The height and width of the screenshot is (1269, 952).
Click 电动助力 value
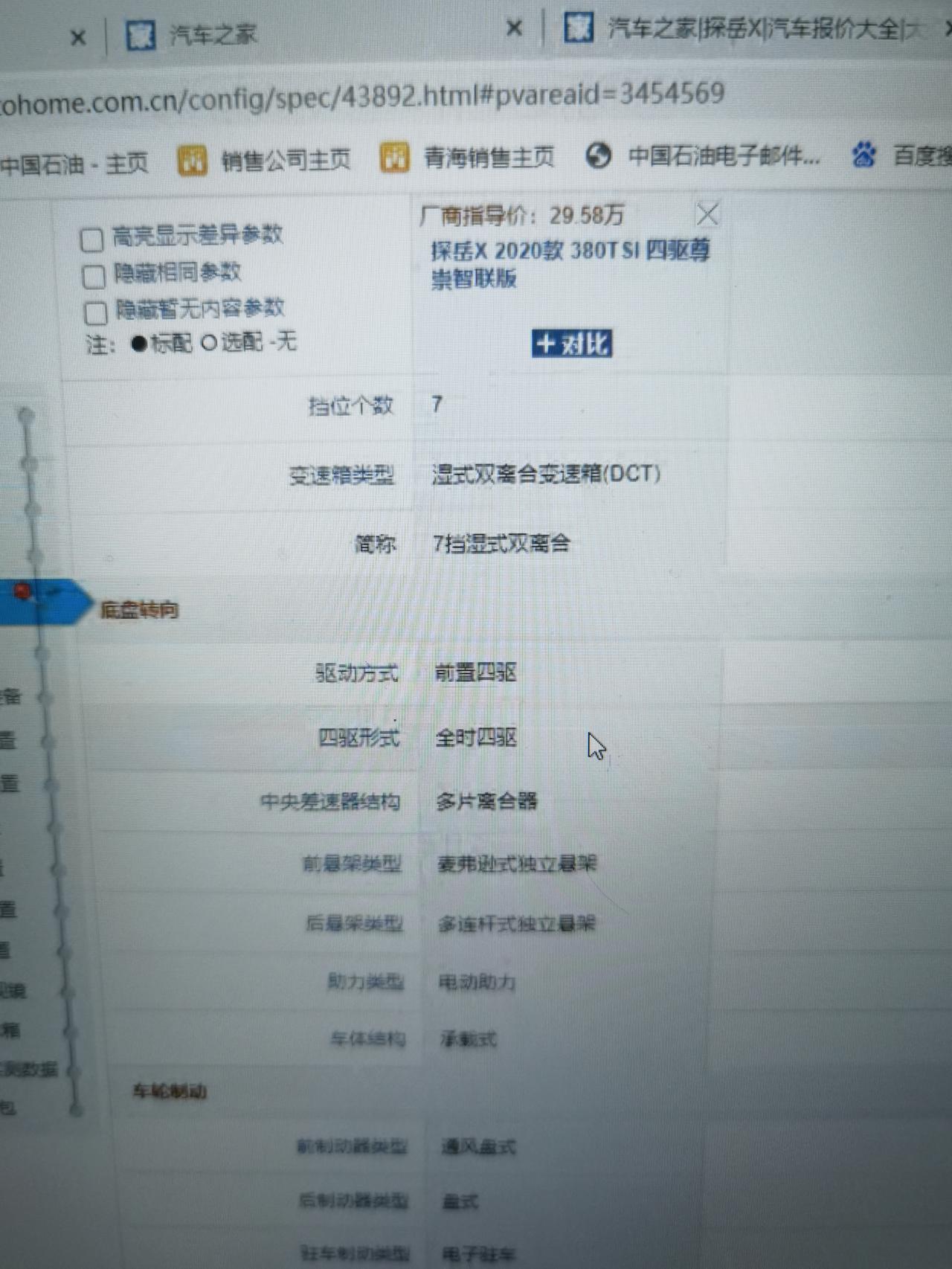click(477, 982)
